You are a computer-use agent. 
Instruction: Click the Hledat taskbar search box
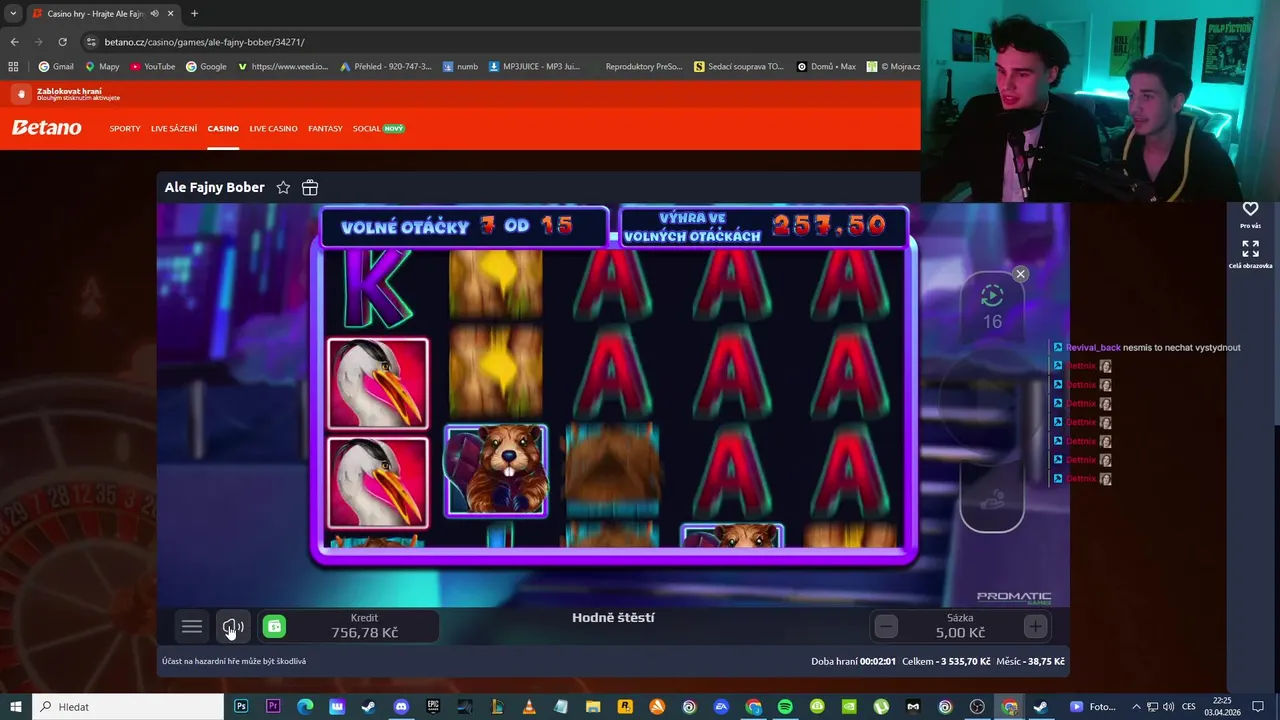point(130,707)
